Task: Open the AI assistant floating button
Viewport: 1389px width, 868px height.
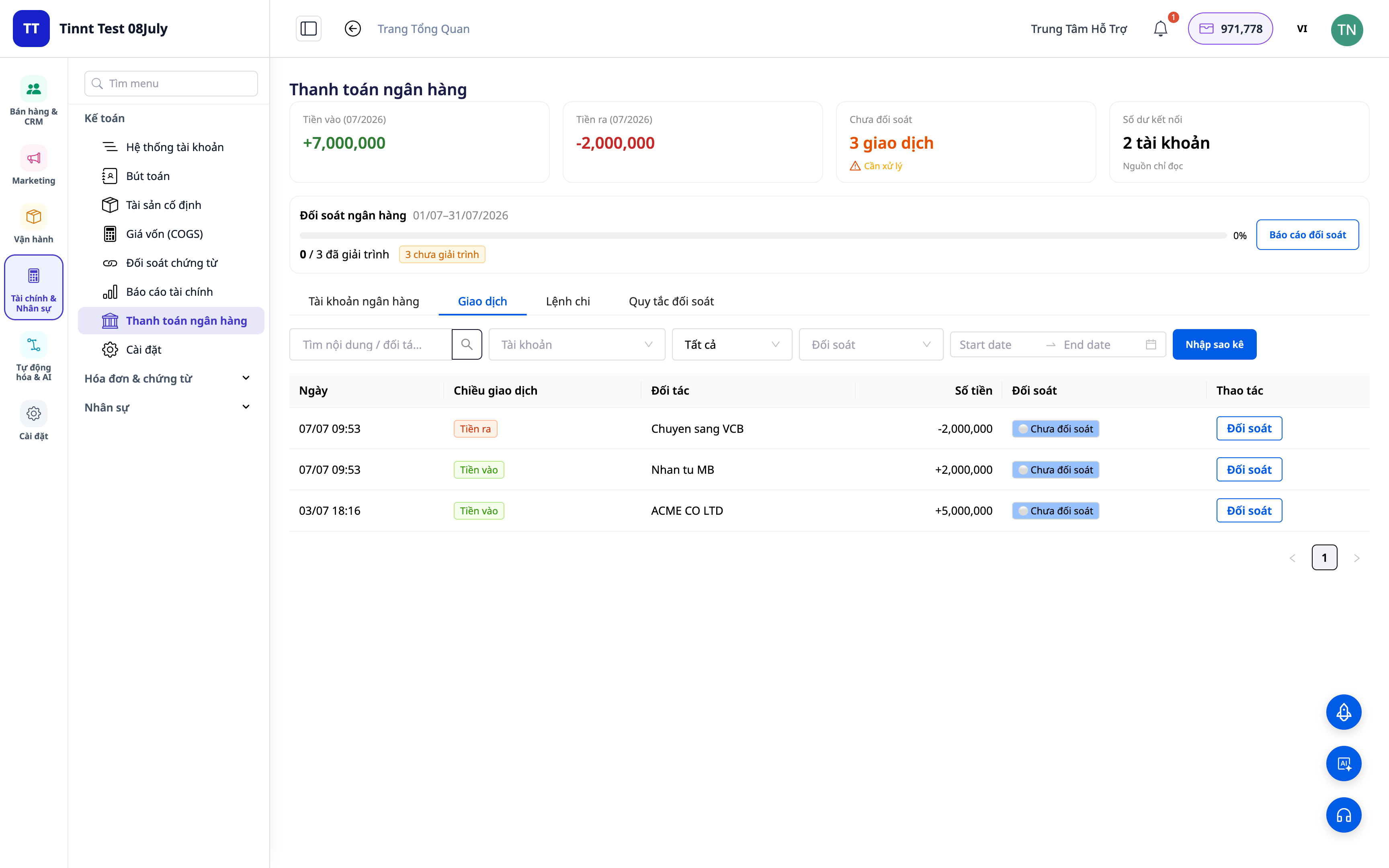Action: [x=1344, y=764]
